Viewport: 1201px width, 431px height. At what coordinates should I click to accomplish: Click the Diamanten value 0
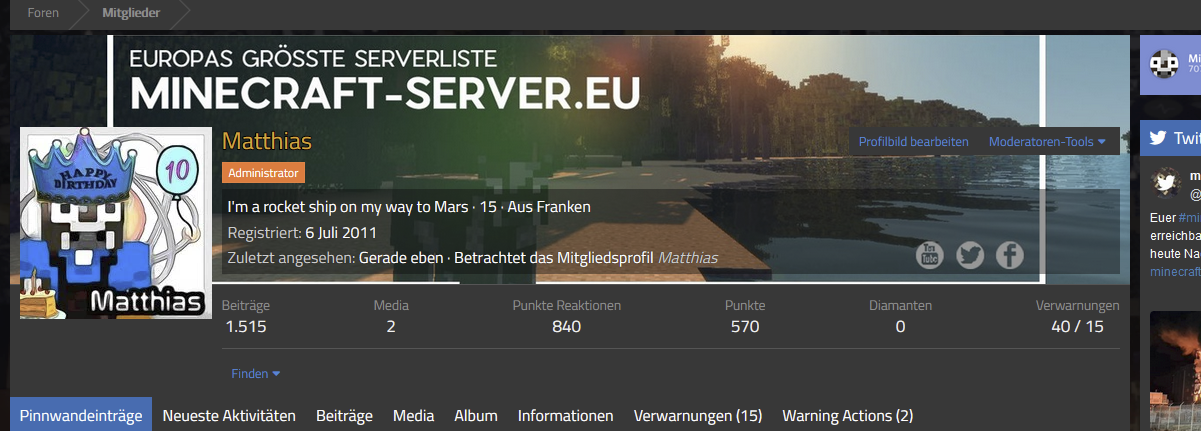click(x=900, y=326)
